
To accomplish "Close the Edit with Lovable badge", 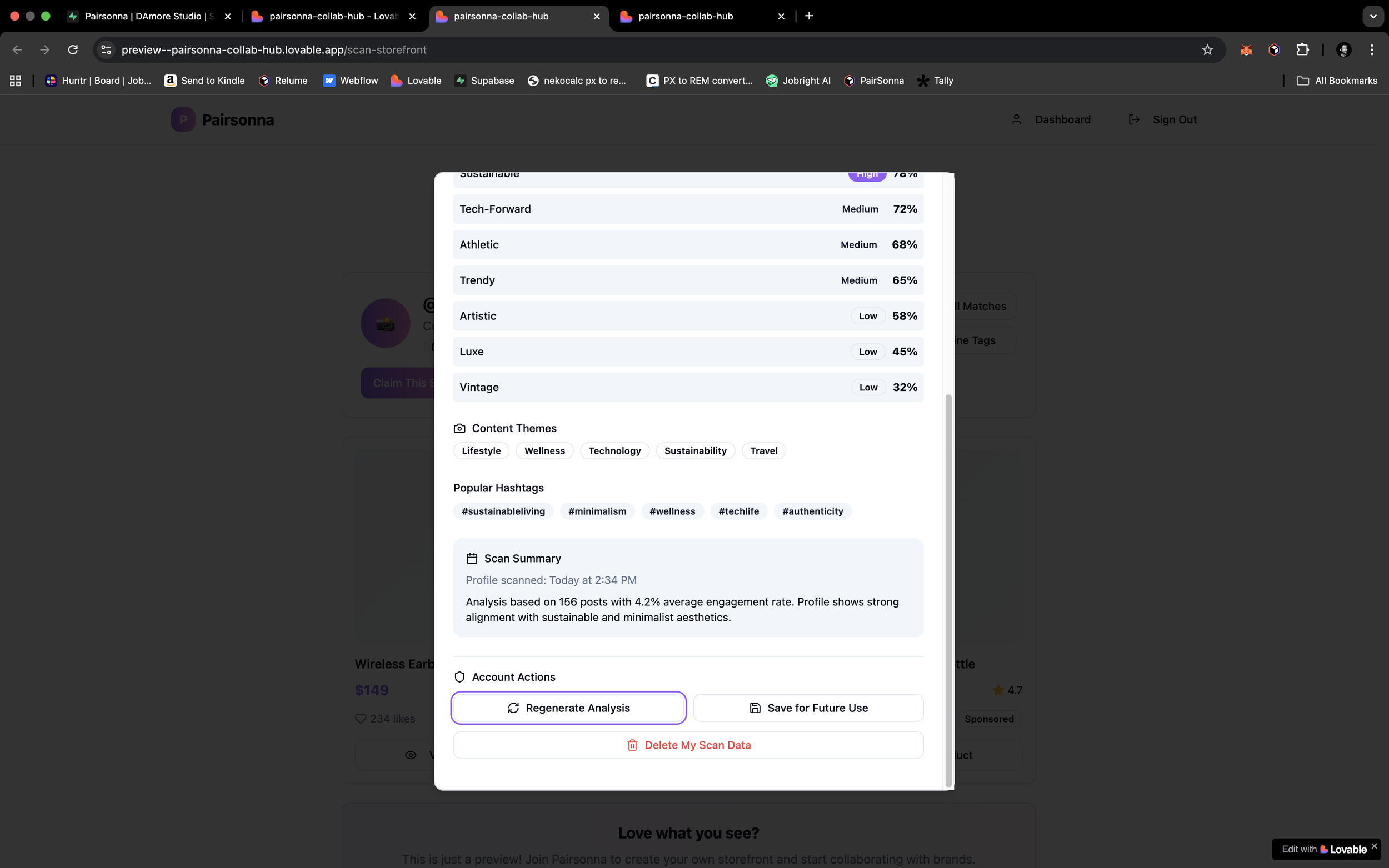I will 1374,846.
